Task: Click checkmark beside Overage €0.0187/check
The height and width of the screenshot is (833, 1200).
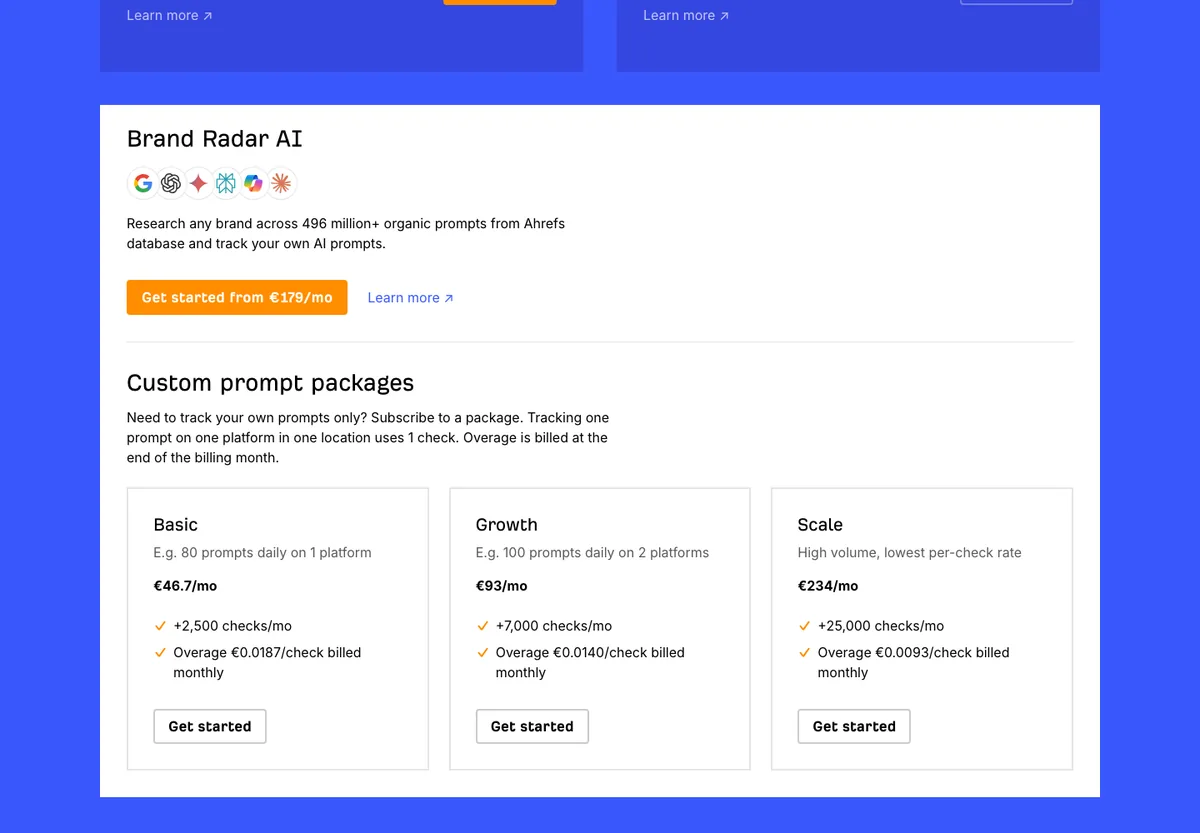Action: coord(160,652)
